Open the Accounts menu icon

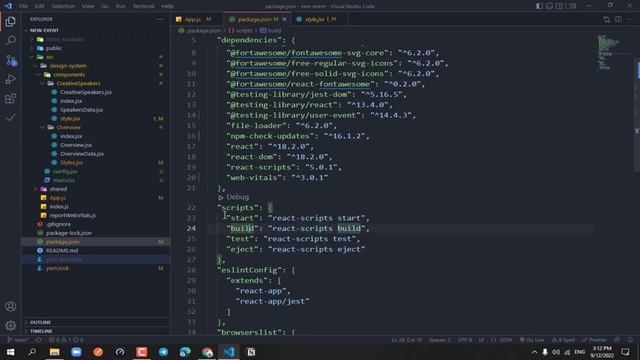pos(11,306)
